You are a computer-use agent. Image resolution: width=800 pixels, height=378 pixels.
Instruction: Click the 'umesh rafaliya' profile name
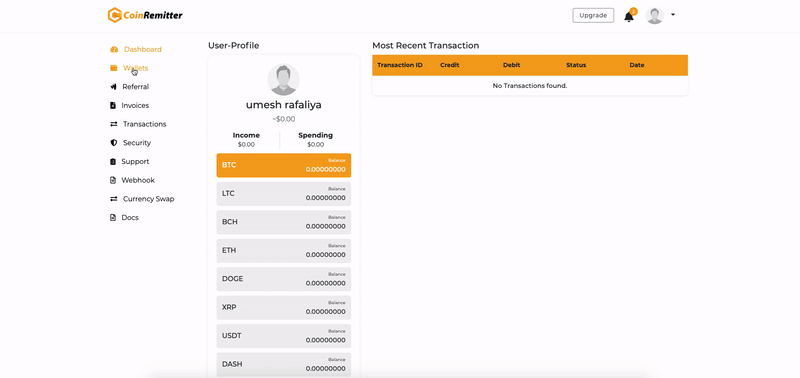click(284, 105)
